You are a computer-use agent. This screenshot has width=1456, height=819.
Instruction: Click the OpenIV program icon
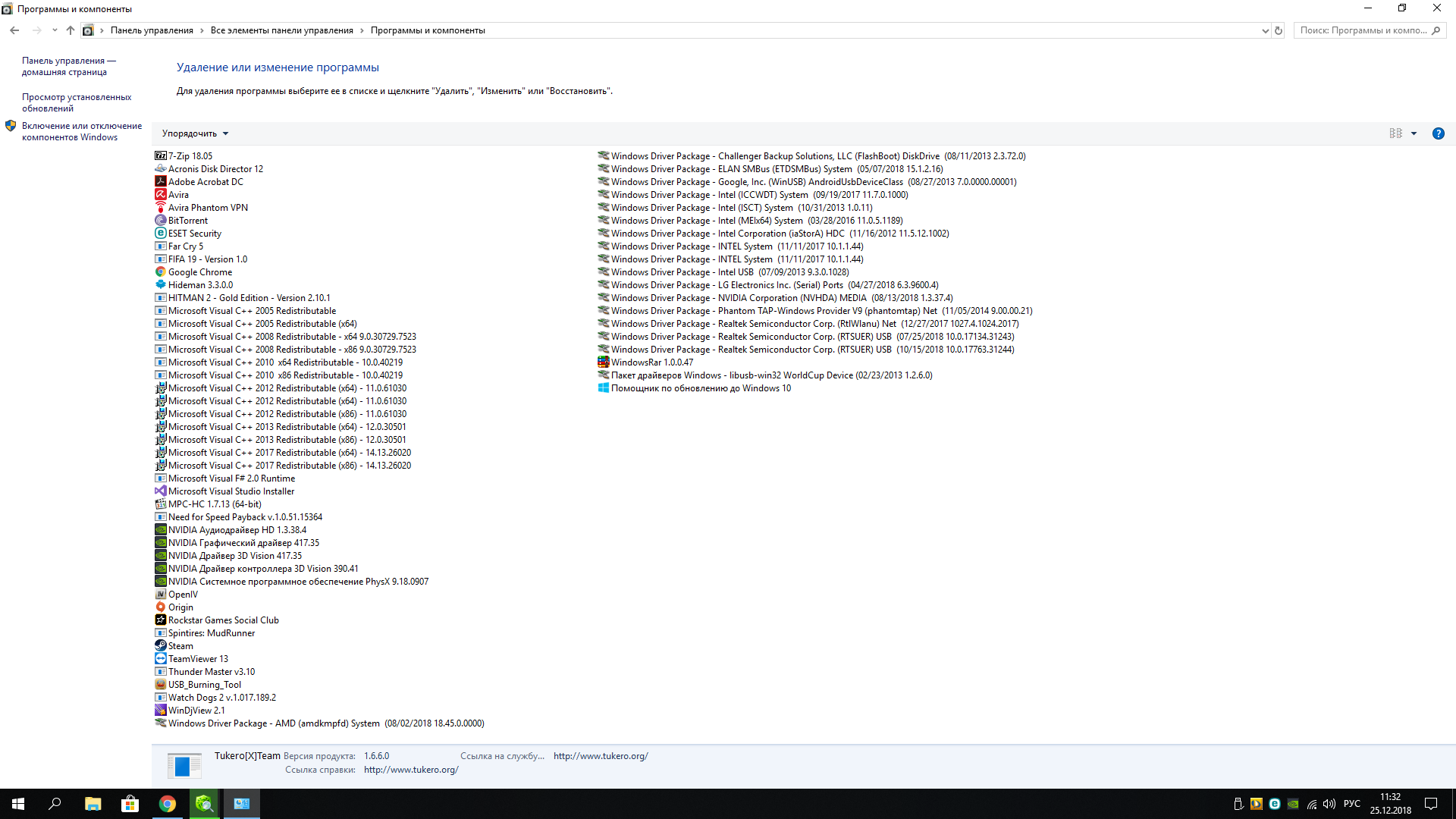(160, 595)
